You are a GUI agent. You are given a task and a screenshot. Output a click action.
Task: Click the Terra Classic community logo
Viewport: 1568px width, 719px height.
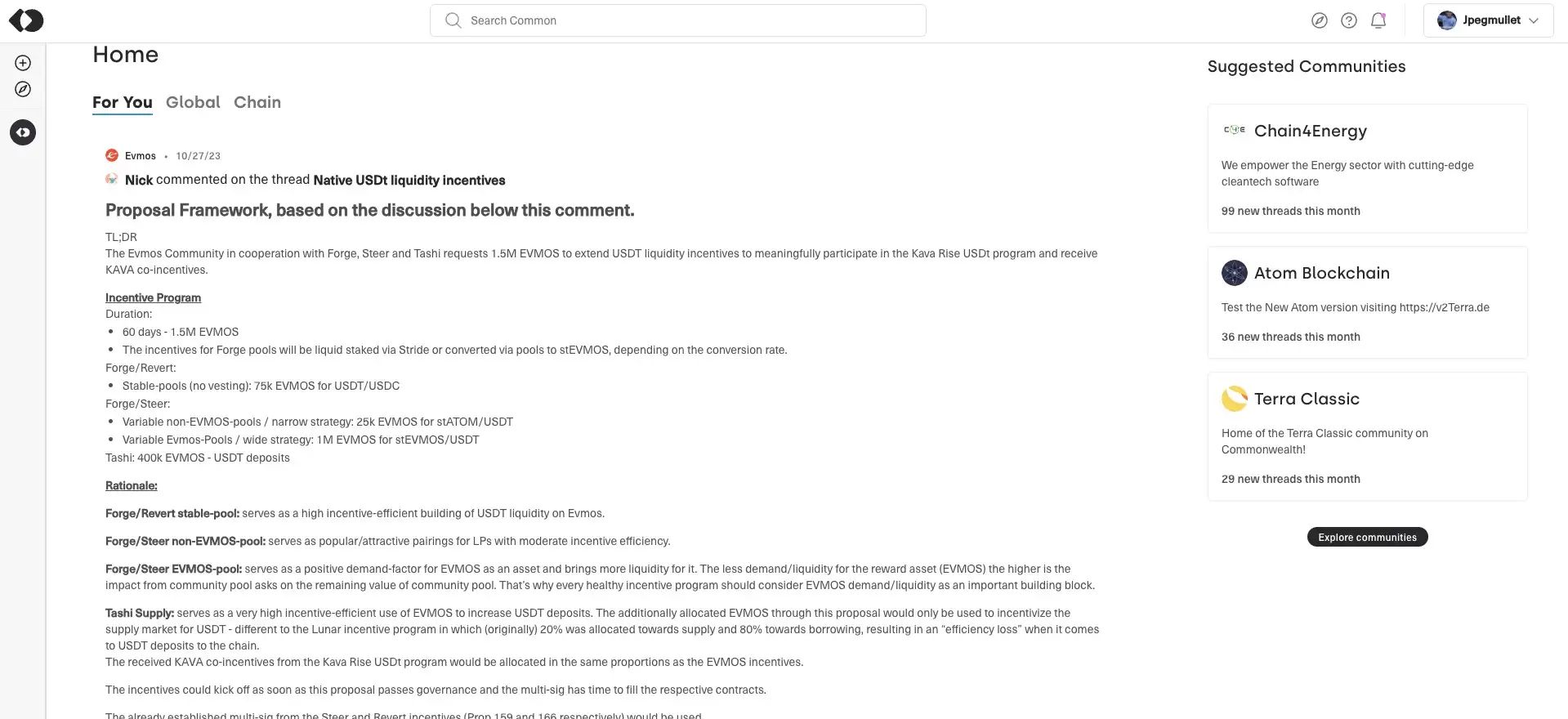(x=1235, y=399)
